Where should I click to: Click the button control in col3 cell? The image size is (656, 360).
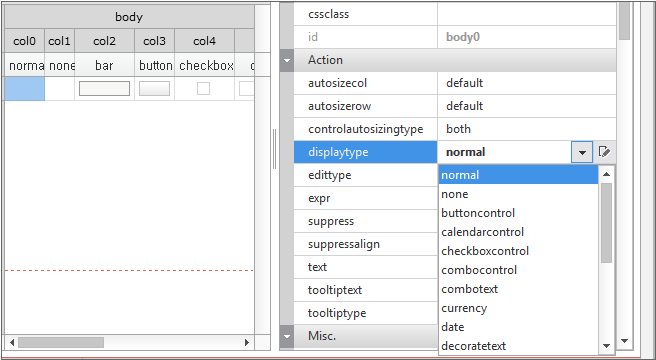[154, 88]
